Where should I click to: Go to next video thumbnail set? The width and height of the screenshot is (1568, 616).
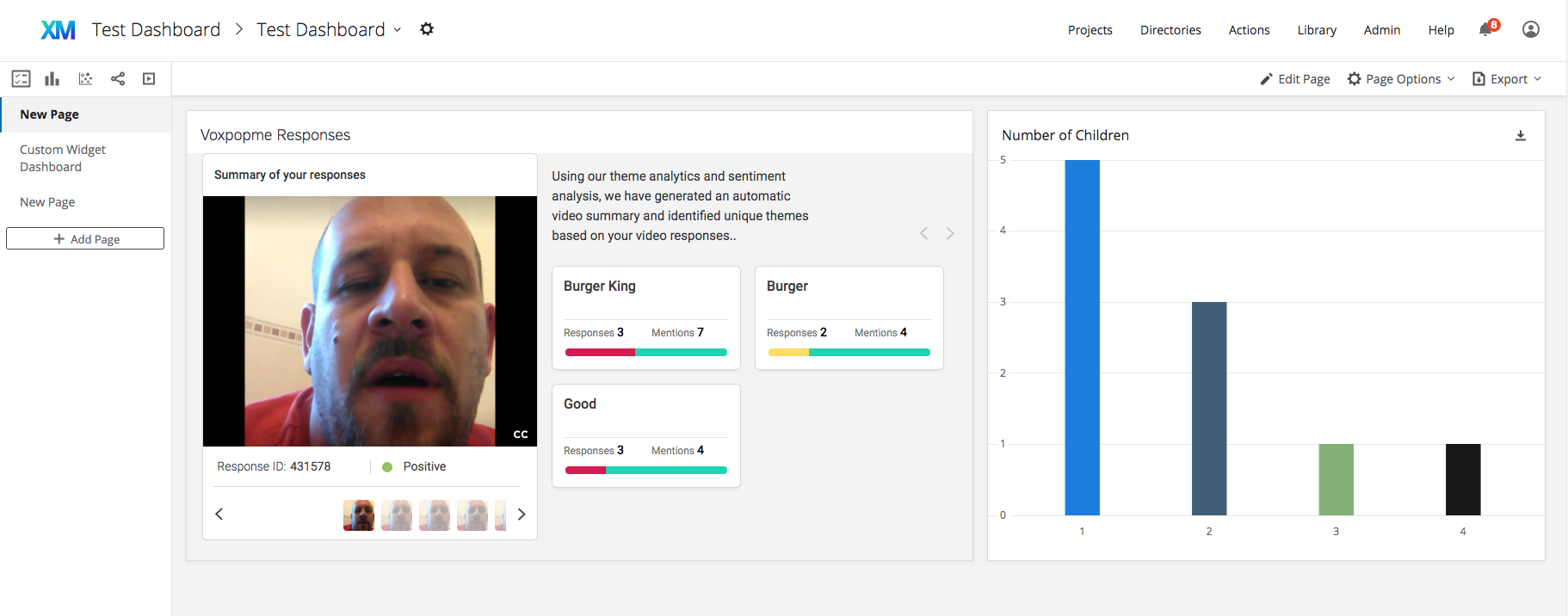[522, 514]
